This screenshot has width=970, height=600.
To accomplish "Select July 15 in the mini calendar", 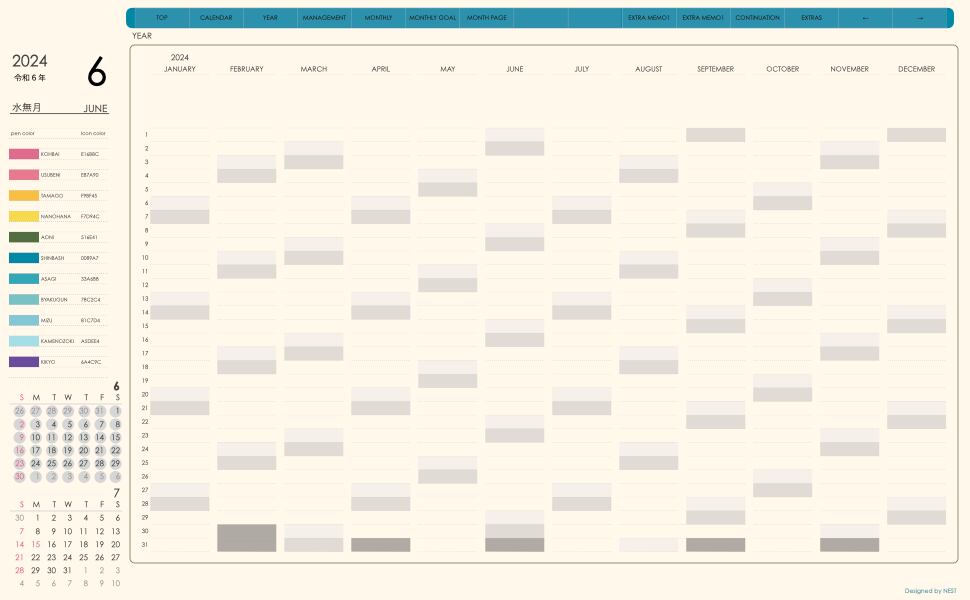I will click(36, 544).
